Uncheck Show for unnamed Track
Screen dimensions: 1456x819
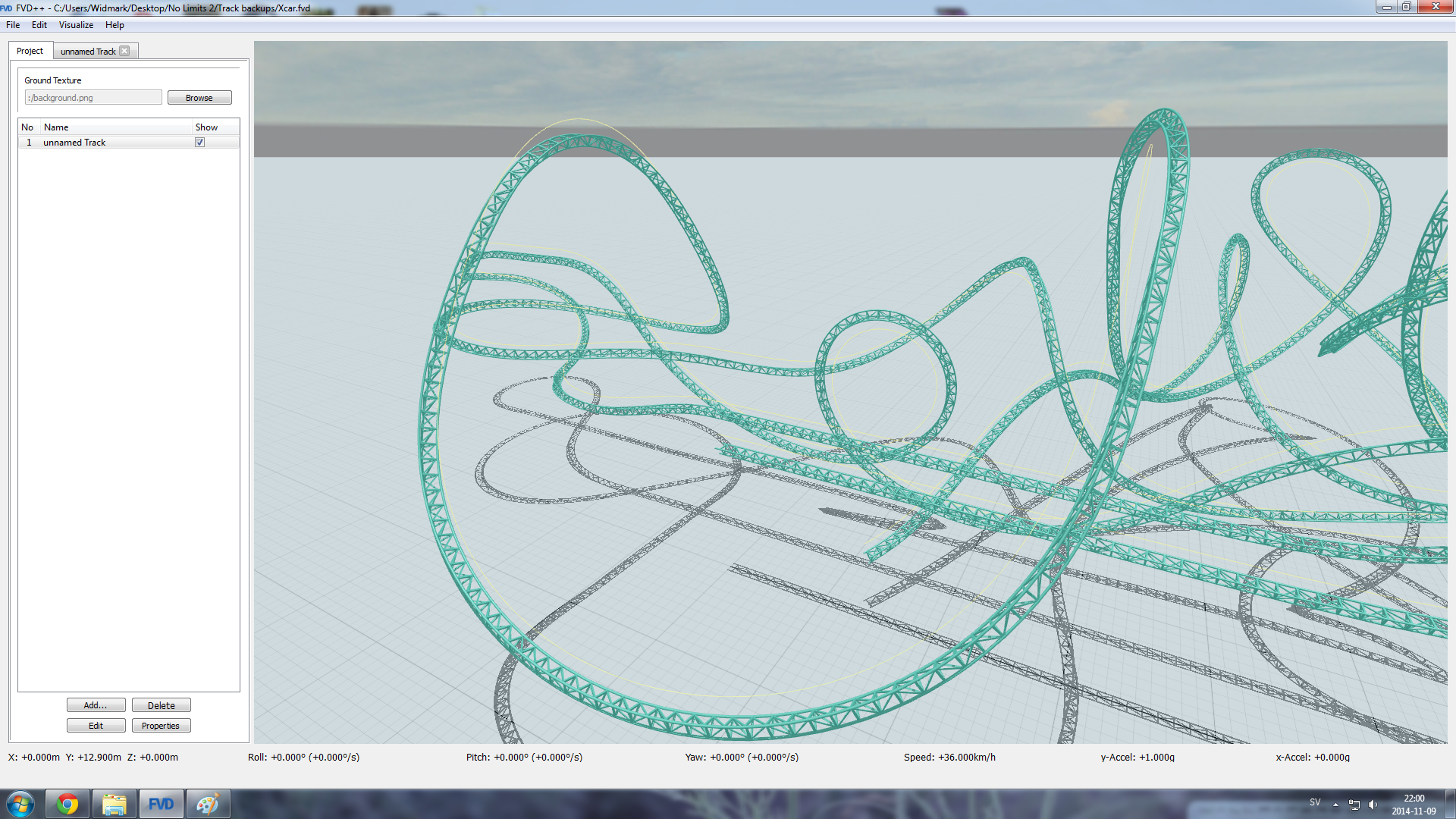200,143
